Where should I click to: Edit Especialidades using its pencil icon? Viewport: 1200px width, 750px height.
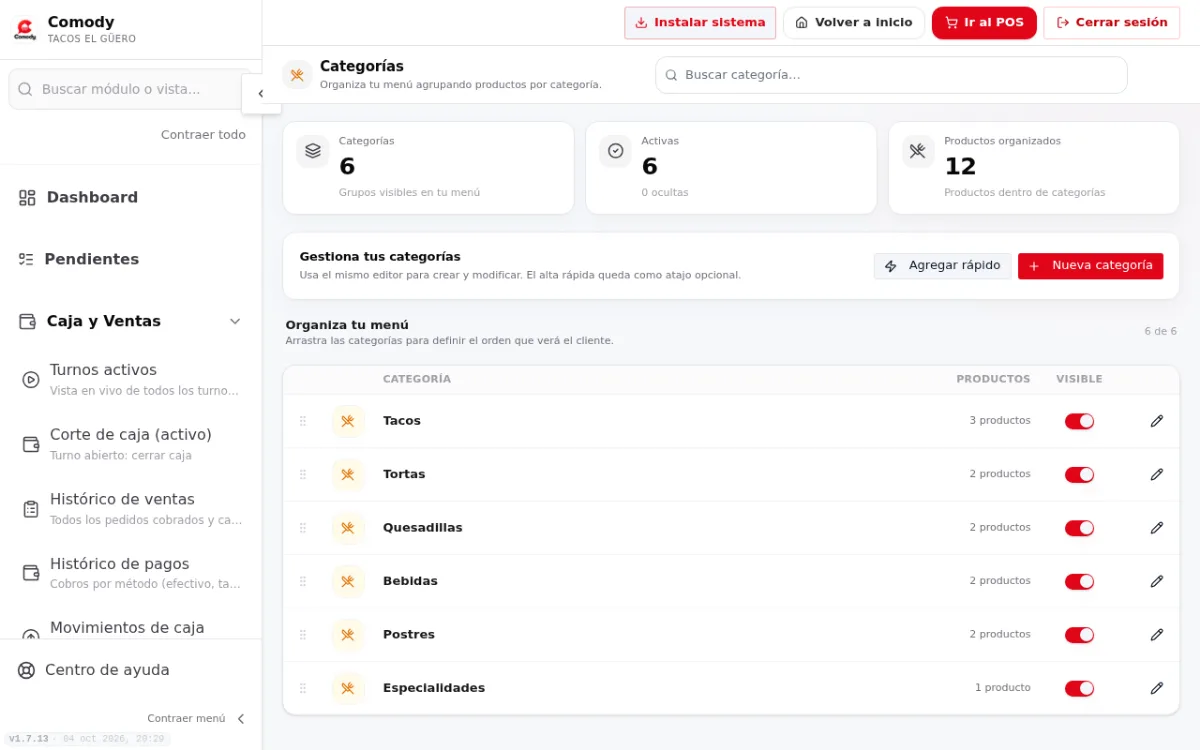tap(1157, 688)
